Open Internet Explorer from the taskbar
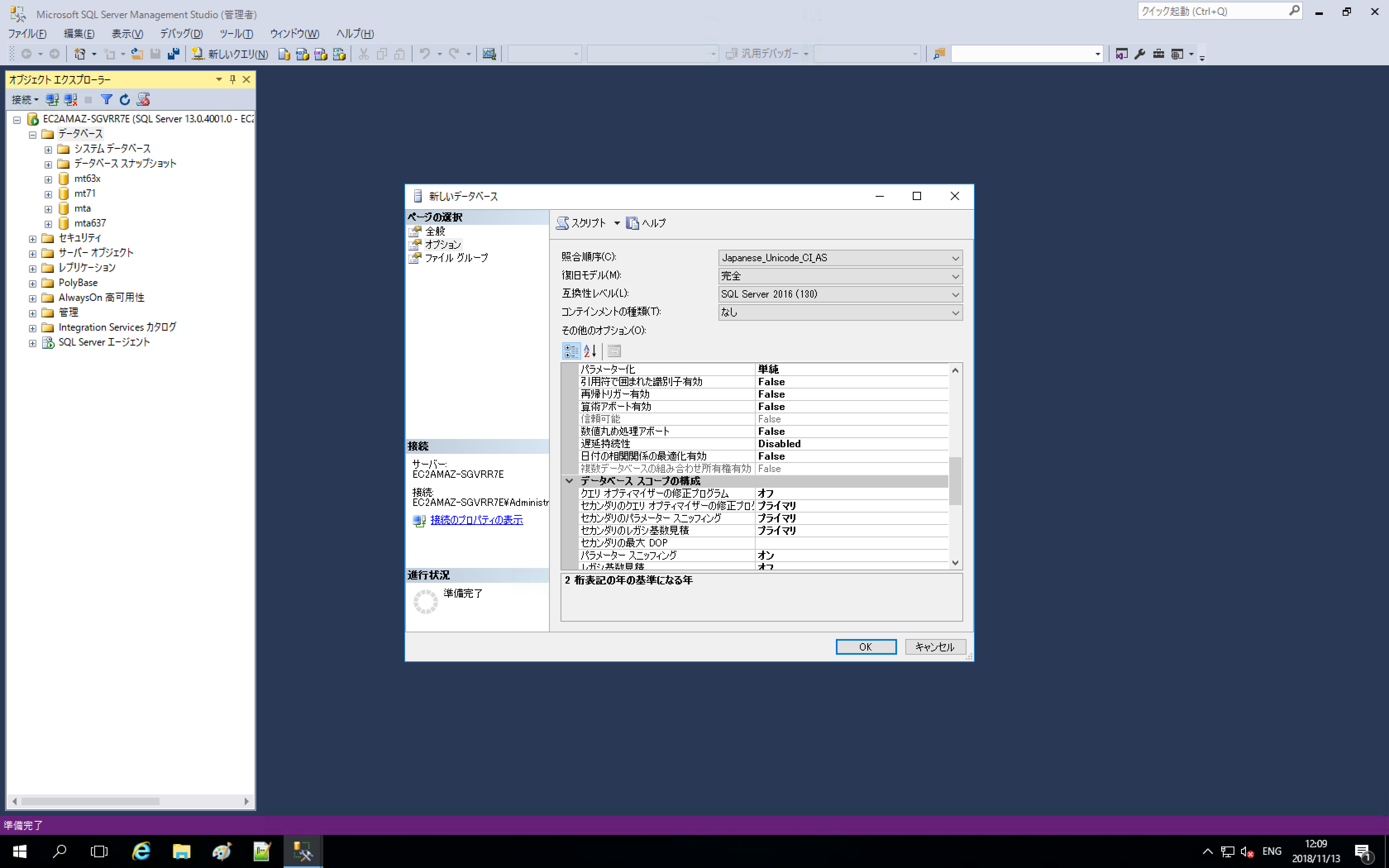 [141, 851]
